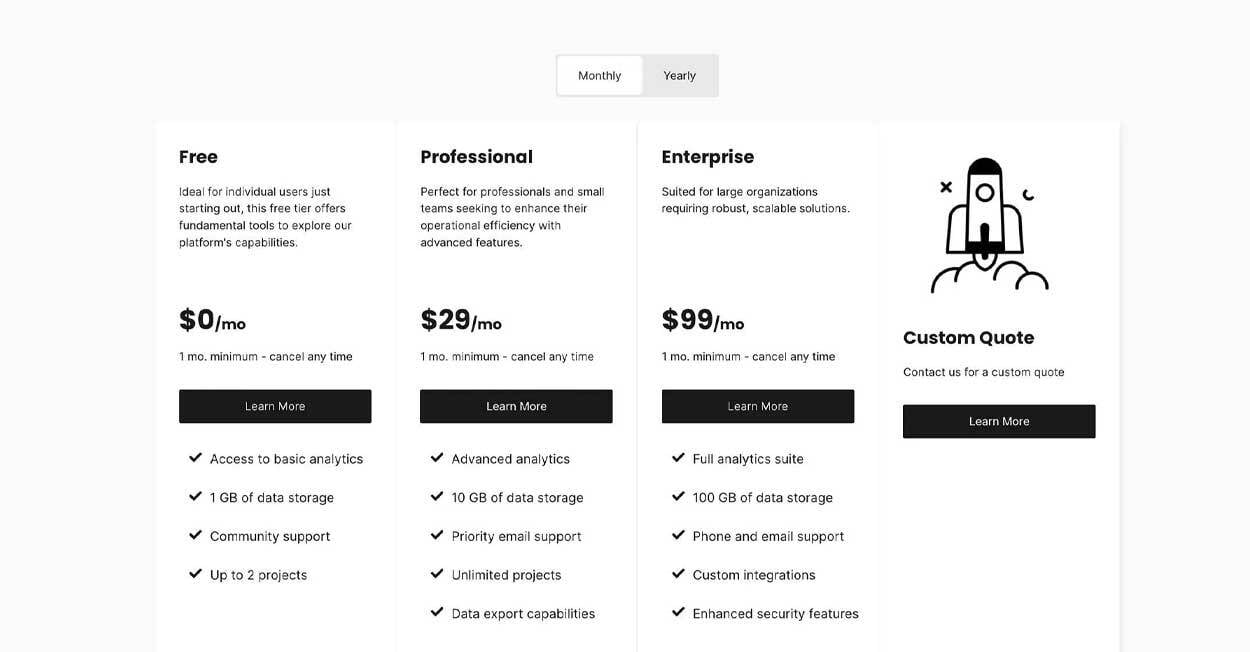Switch billing to Monthly
1250x652 pixels.
coord(600,76)
